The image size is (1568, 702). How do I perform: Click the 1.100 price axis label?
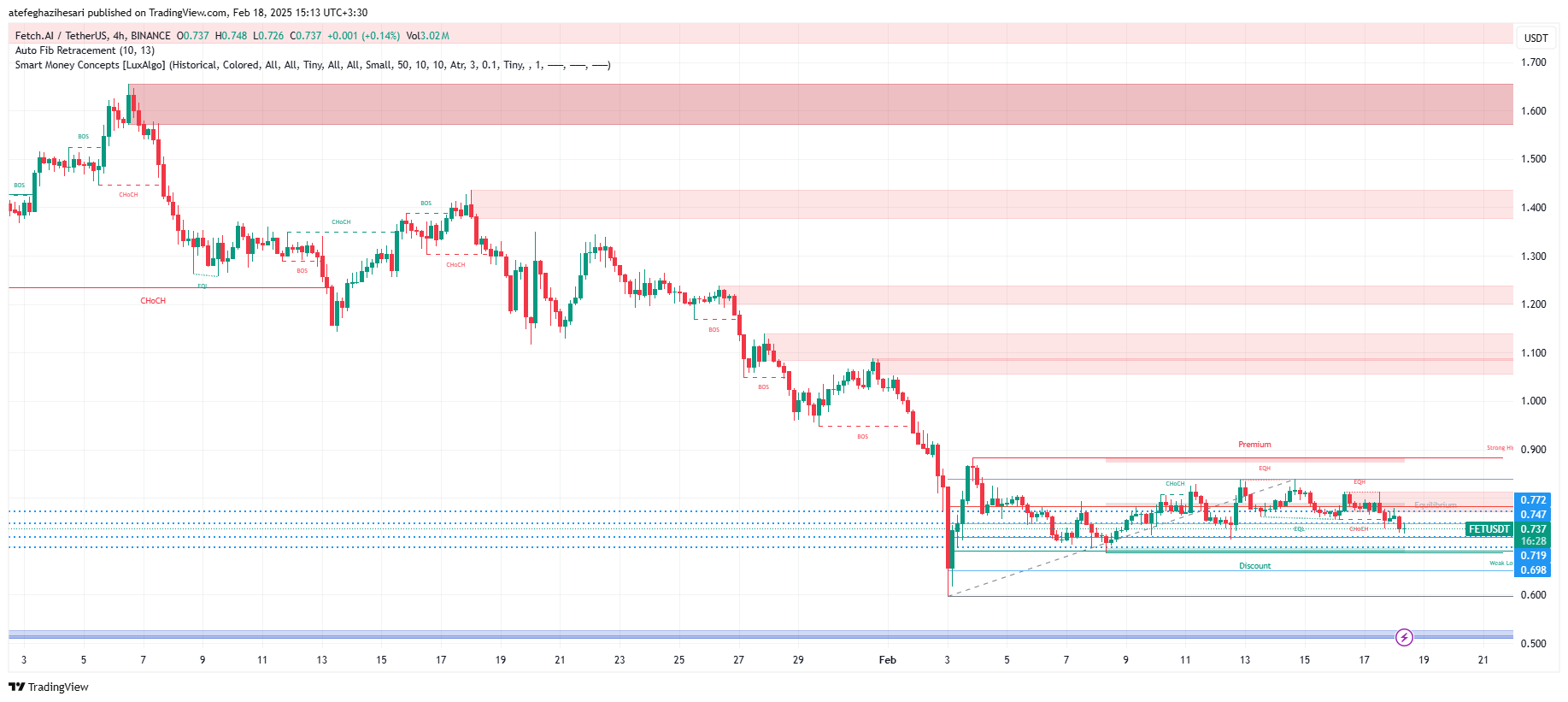click(1533, 353)
